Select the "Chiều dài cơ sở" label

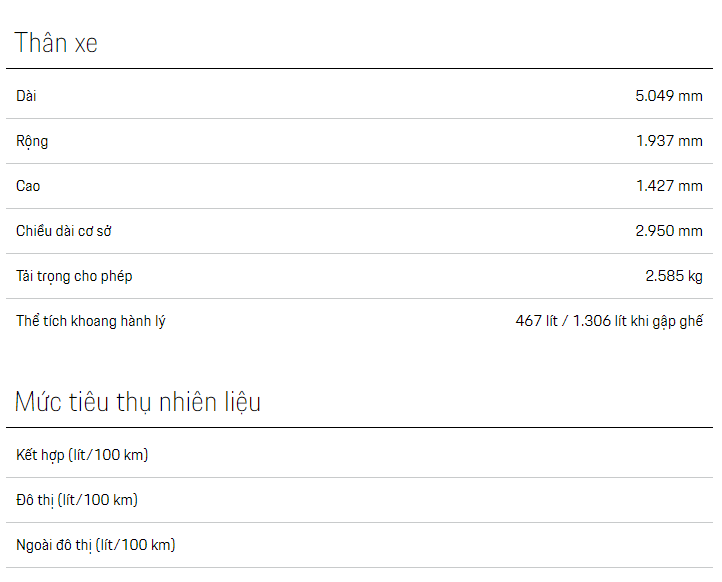point(64,231)
